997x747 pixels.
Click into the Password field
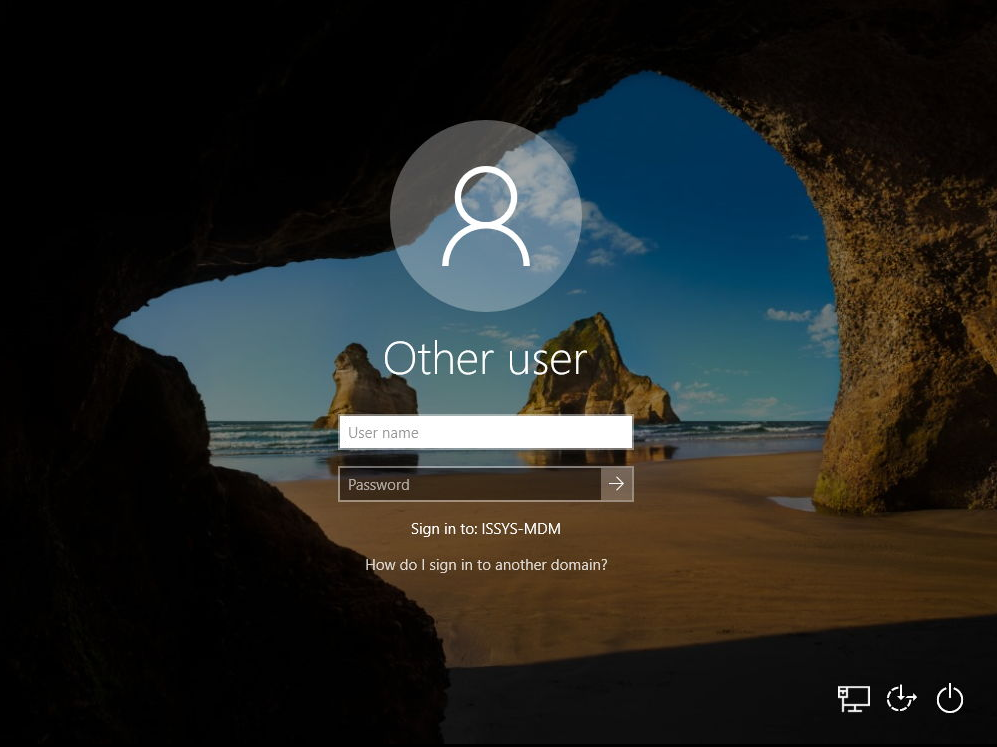tap(470, 484)
